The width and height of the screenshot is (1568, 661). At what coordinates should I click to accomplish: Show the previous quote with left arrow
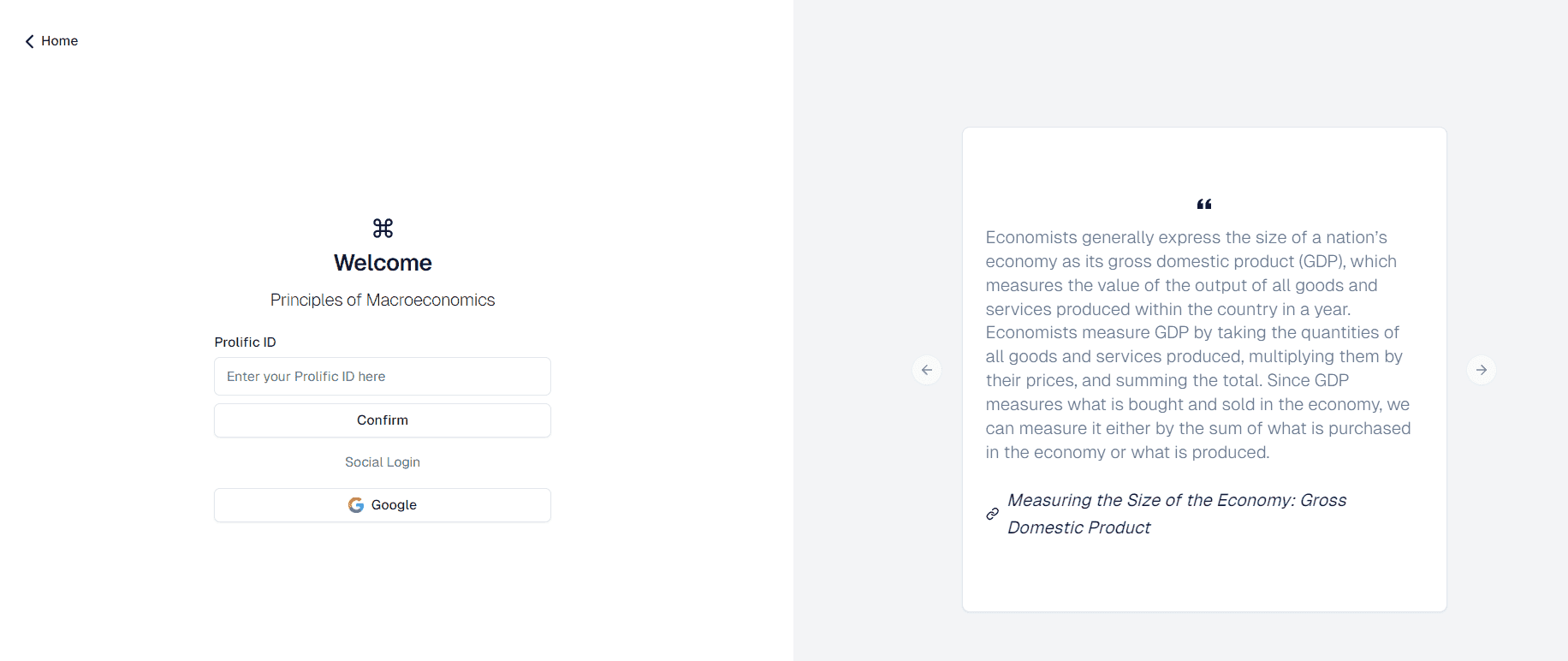(x=927, y=370)
